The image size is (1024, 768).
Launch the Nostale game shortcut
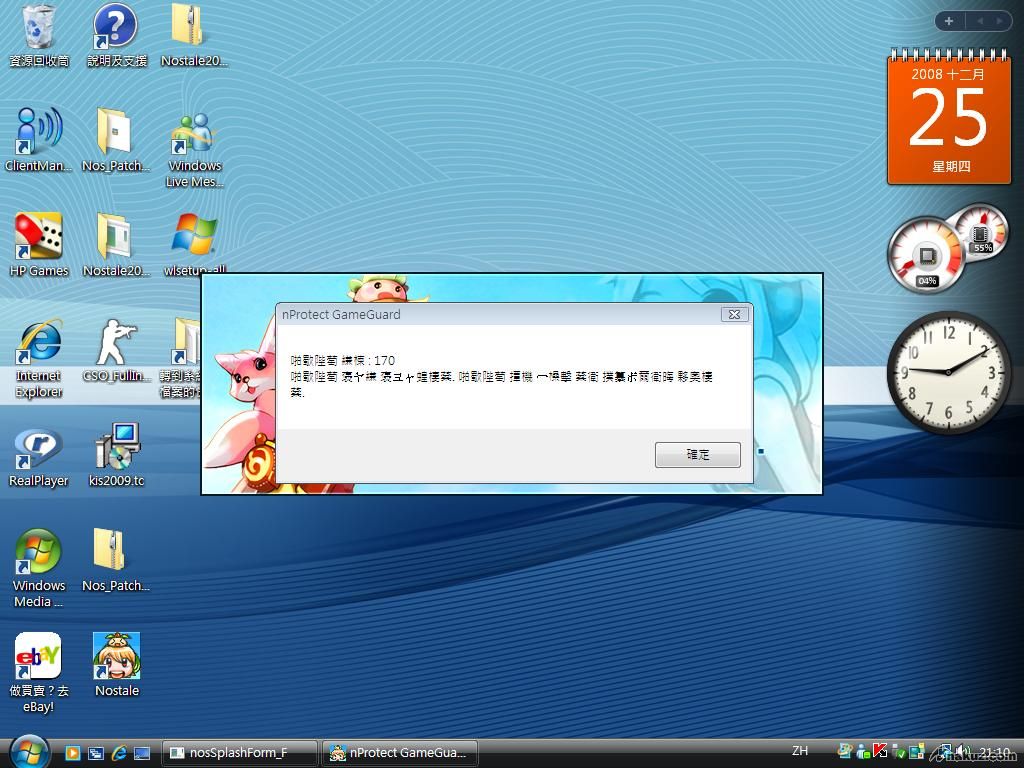point(116,665)
